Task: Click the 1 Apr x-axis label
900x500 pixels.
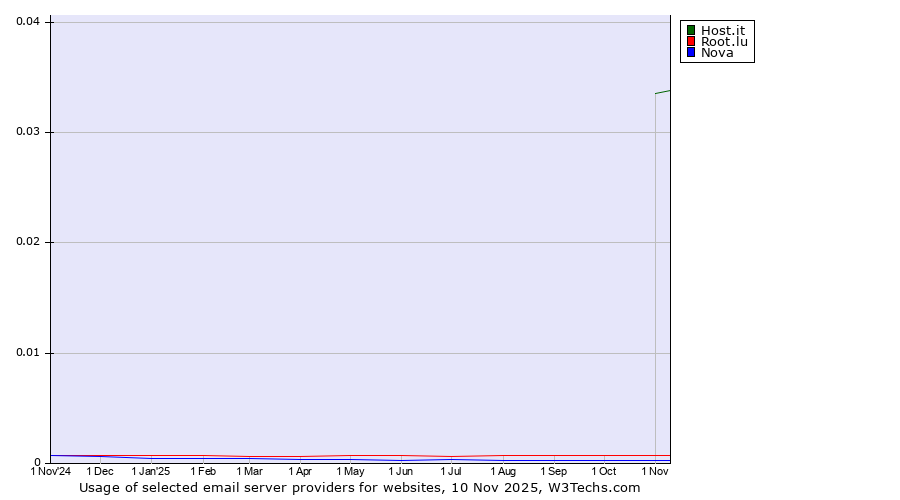Action: click(300, 471)
